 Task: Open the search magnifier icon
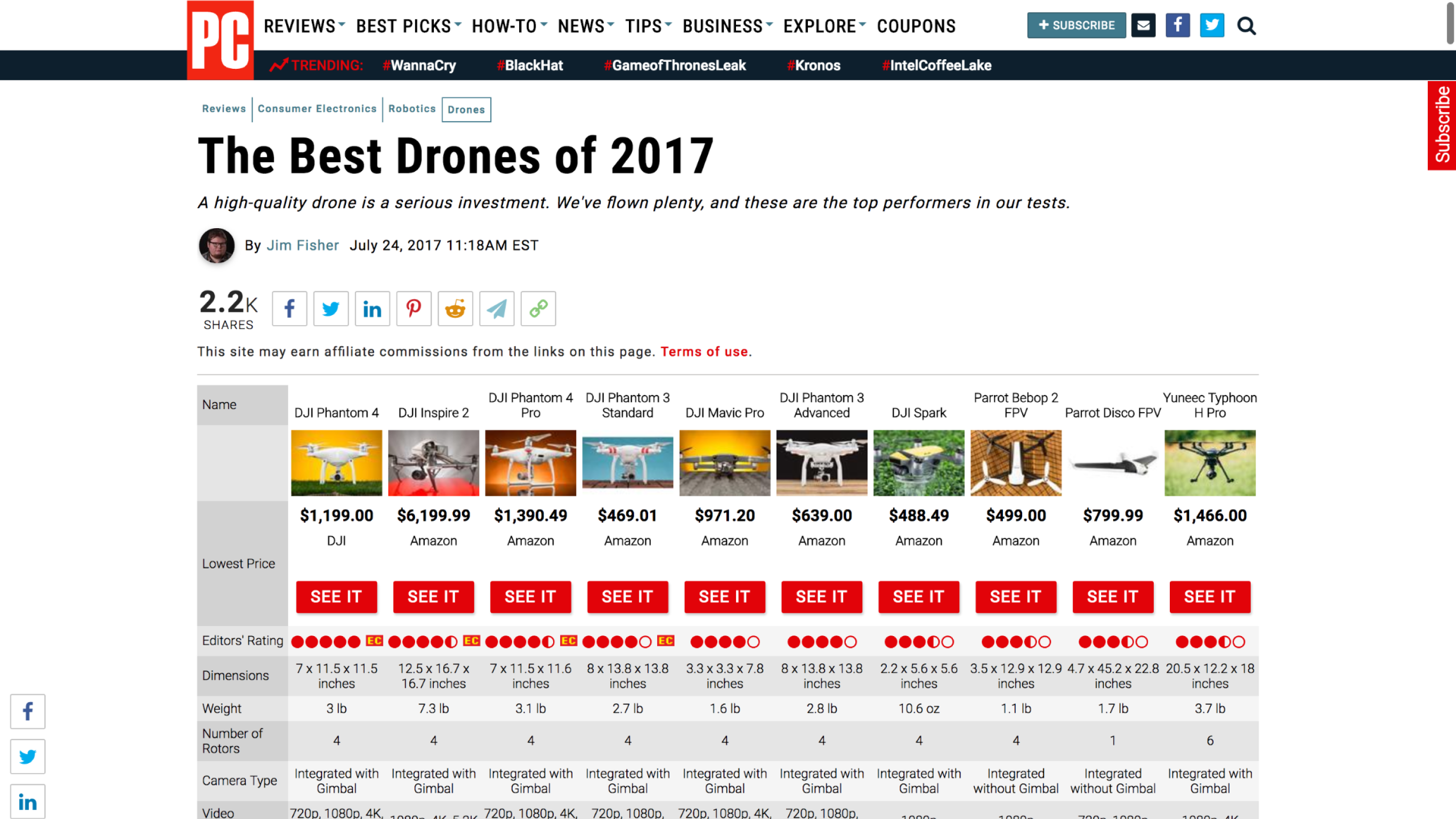coord(1247,26)
